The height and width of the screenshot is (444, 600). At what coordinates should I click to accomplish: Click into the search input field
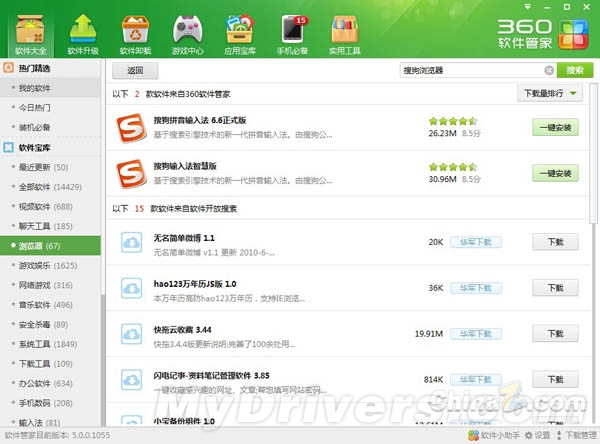coord(470,71)
